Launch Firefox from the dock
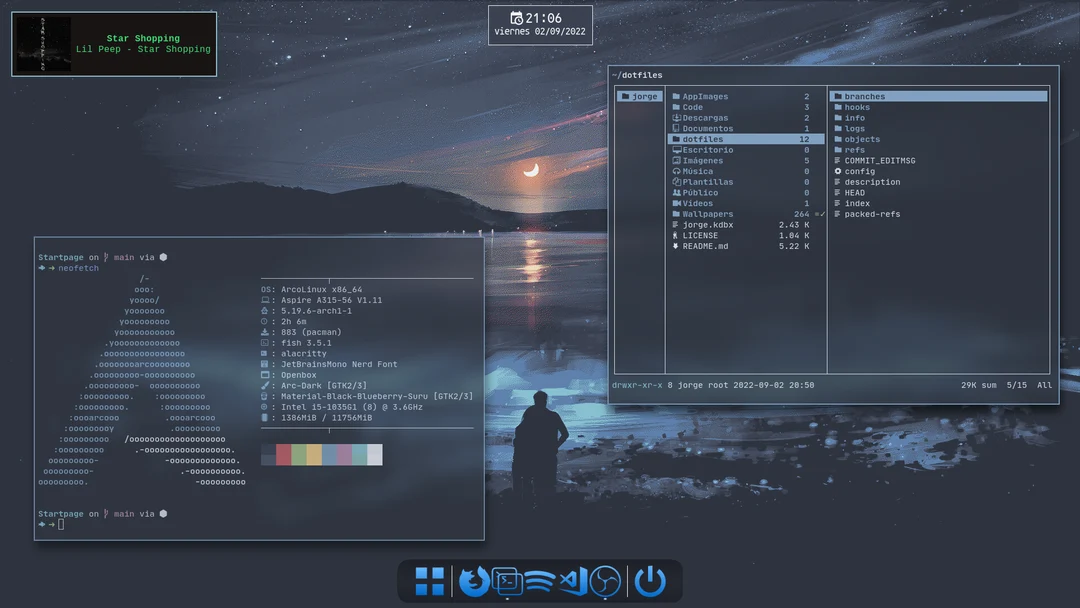 474,580
